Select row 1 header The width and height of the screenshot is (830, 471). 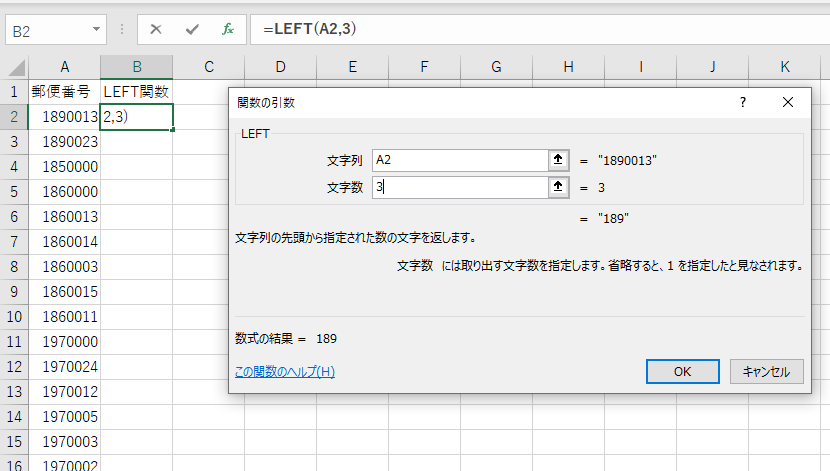click(14, 92)
